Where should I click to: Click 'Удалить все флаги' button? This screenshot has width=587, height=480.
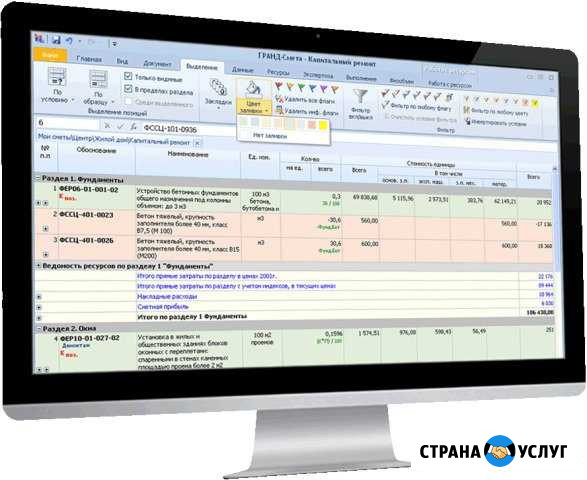pos(304,100)
